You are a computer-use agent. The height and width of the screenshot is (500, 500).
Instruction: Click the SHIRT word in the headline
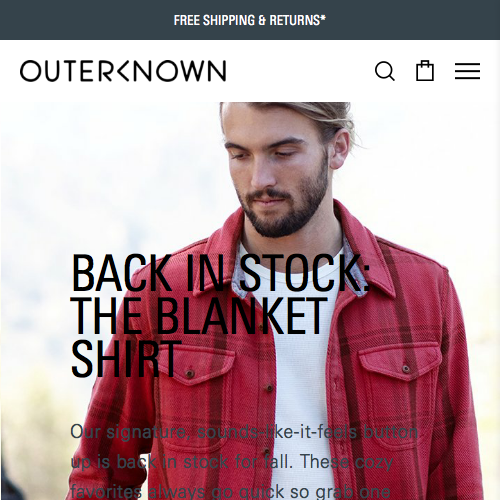(x=126, y=359)
